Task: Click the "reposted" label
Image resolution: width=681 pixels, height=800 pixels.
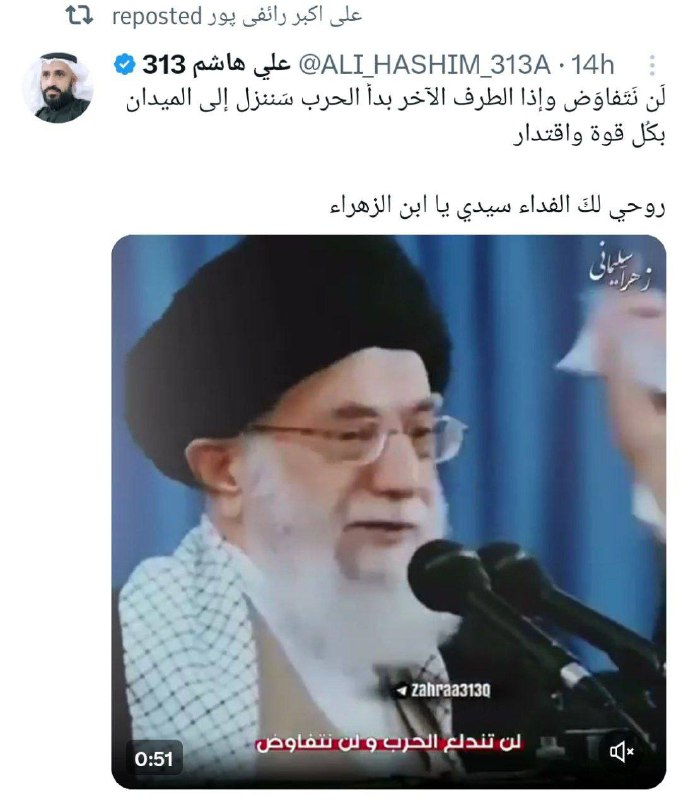Action: pos(157,17)
